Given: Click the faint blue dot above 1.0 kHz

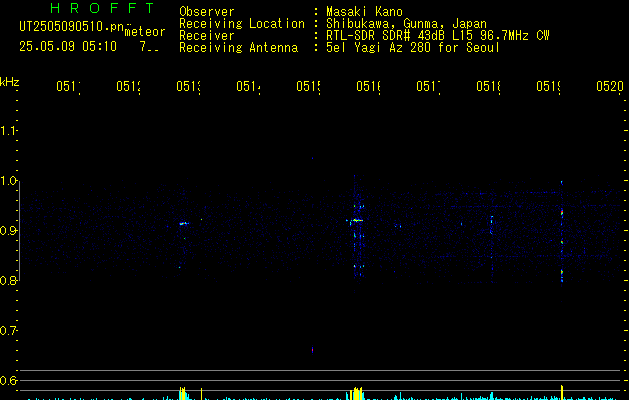Looking at the screenshot, I should click(312, 158).
